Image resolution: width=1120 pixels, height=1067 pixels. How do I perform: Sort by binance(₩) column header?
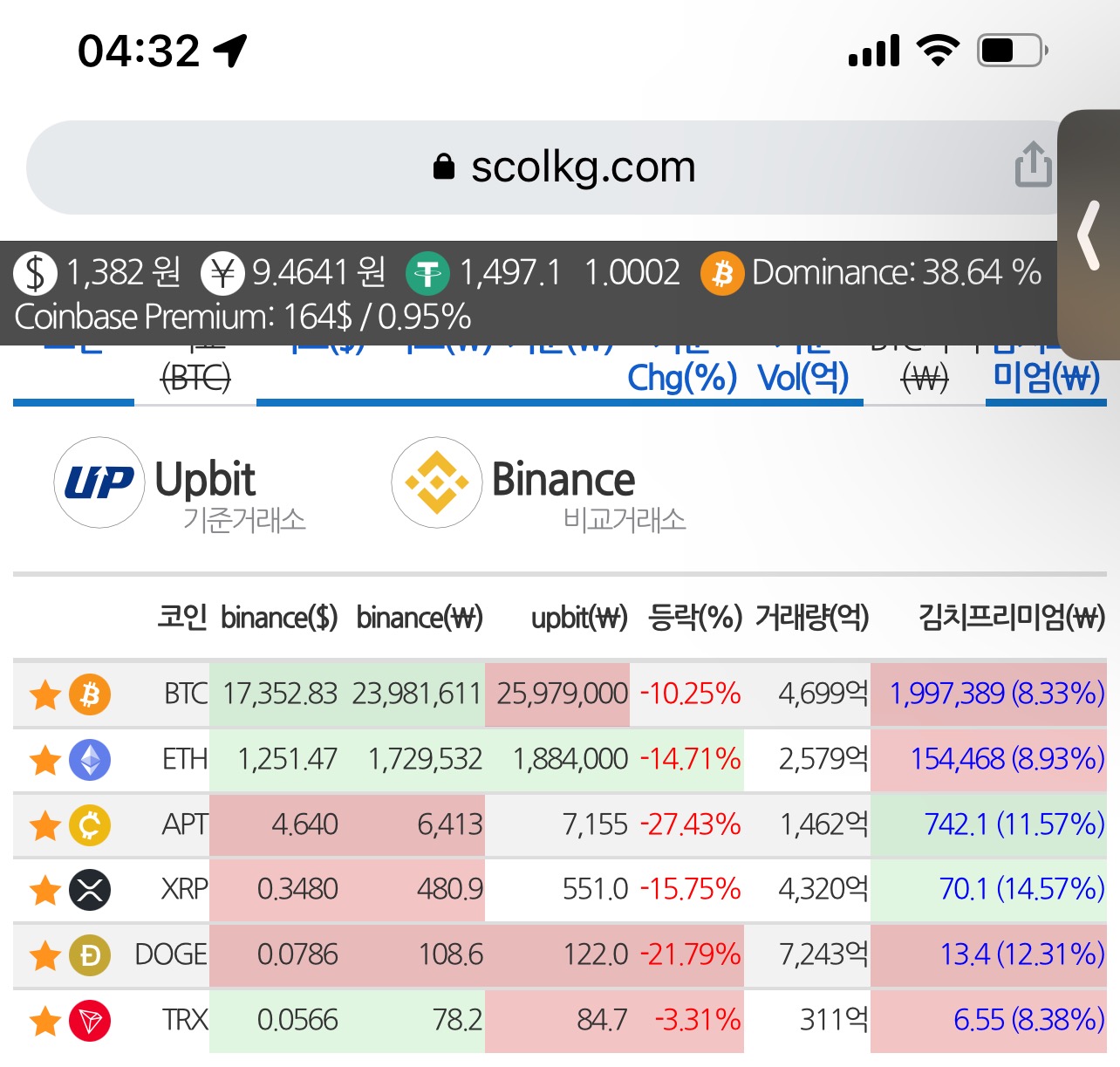click(420, 618)
